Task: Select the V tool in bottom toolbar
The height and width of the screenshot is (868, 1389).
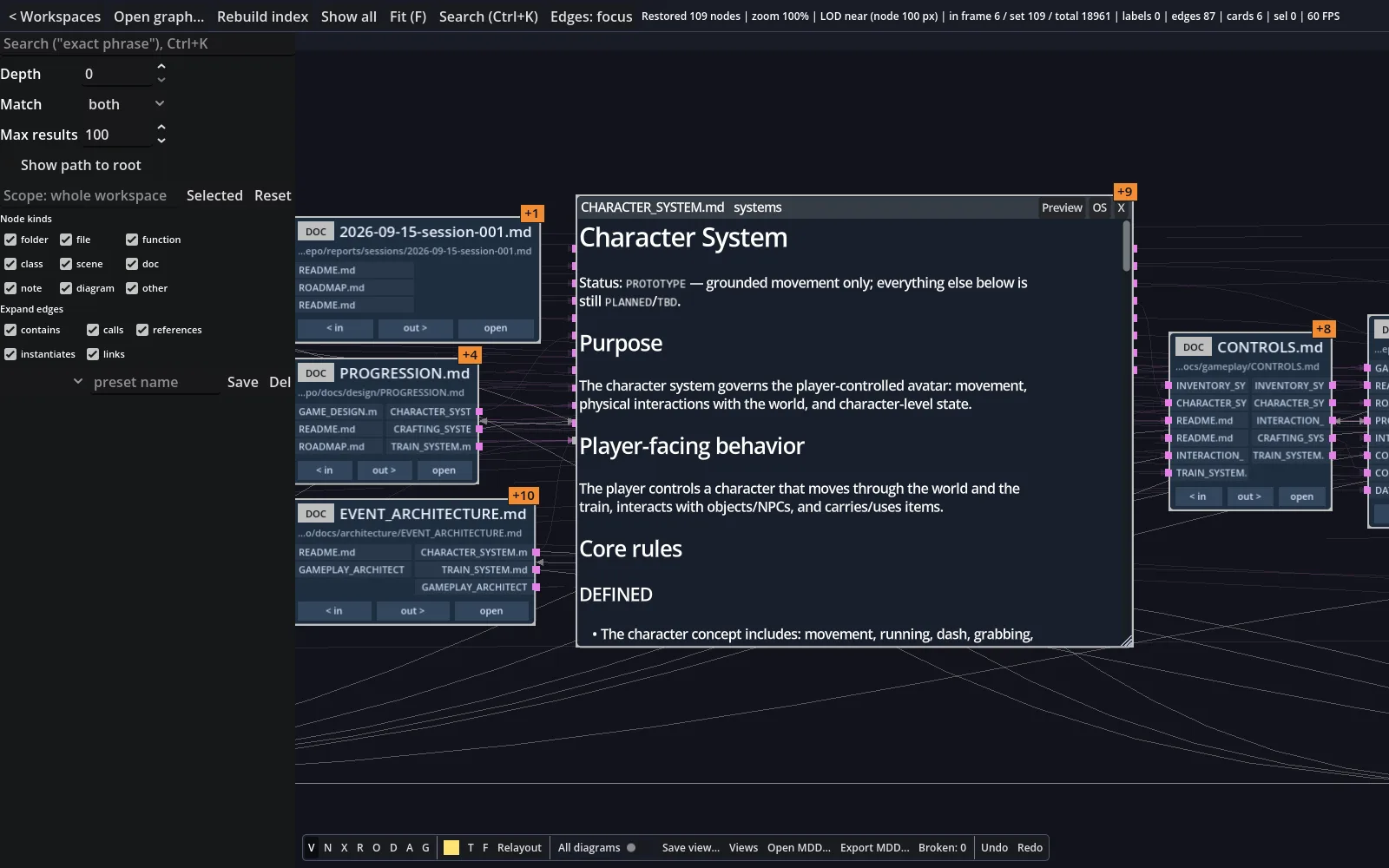Action: 312,848
